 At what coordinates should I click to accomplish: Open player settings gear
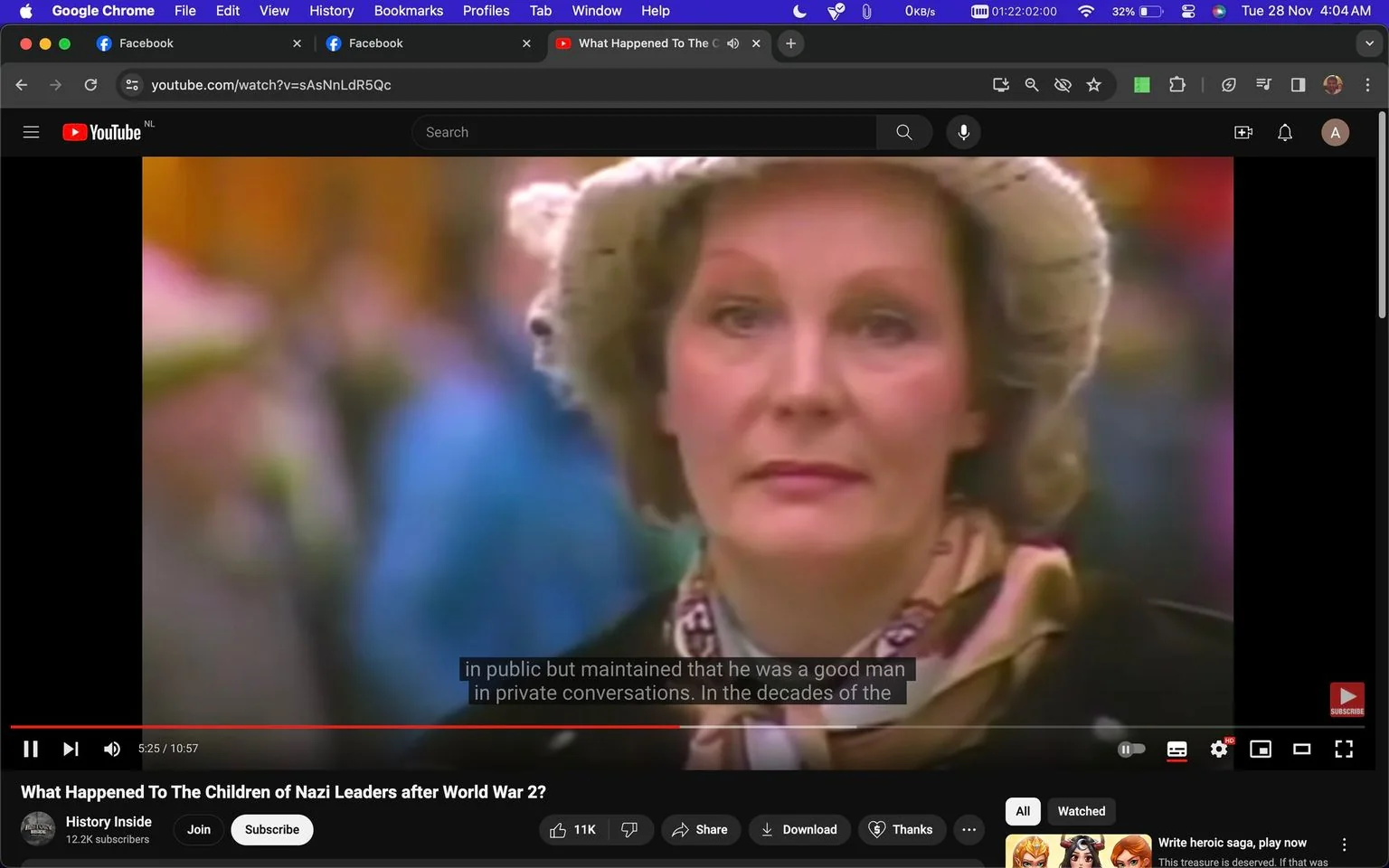1219,749
